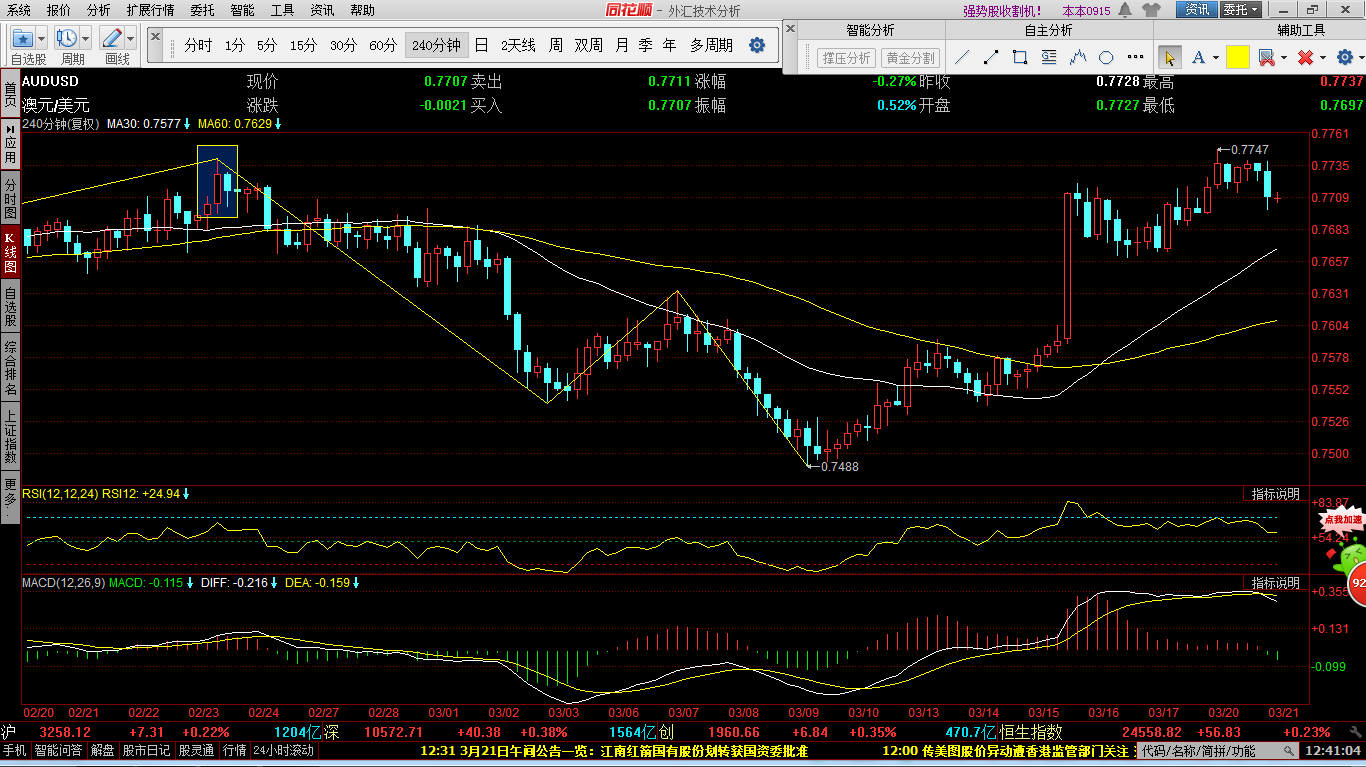The image size is (1366, 767).
Task: Open the 报价 menu
Action: click(59, 10)
